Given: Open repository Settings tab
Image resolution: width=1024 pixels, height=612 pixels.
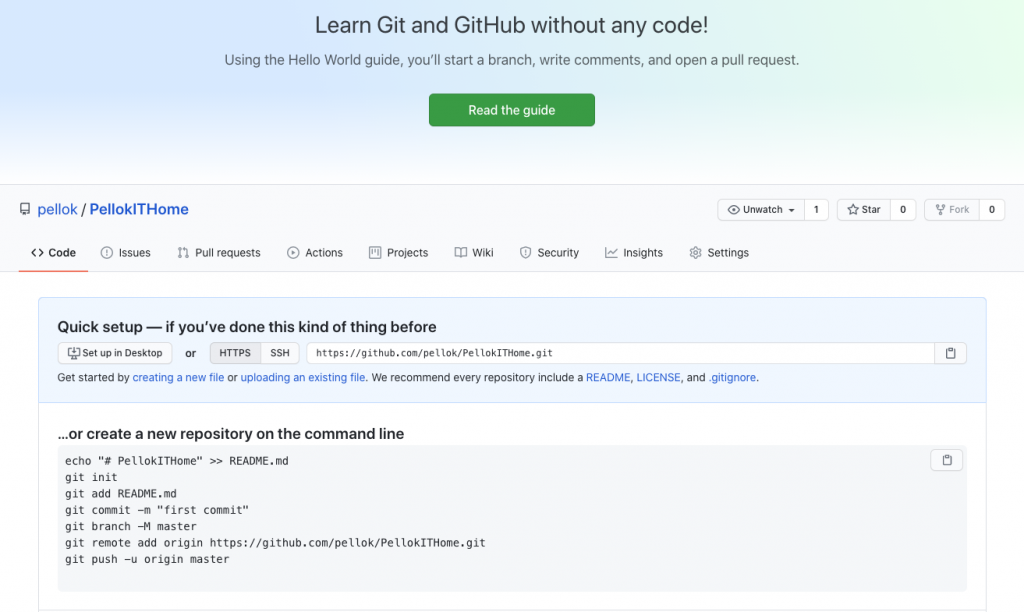Looking at the screenshot, I should click(719, 253).
